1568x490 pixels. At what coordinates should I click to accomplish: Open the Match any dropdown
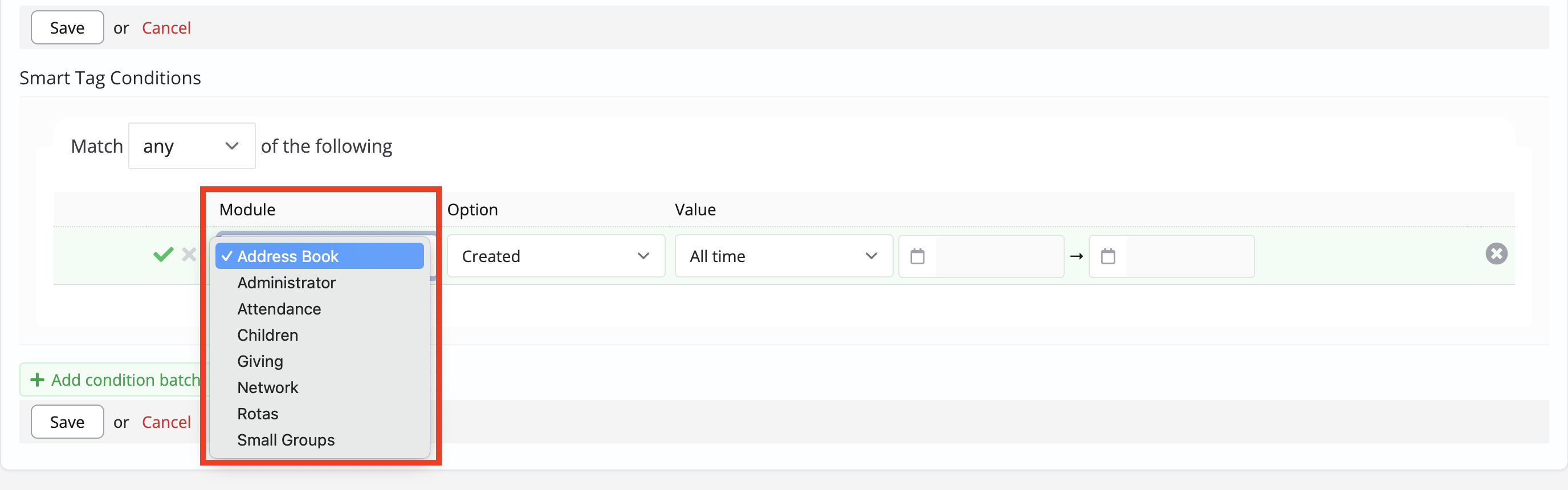click(x=192, y=146)
